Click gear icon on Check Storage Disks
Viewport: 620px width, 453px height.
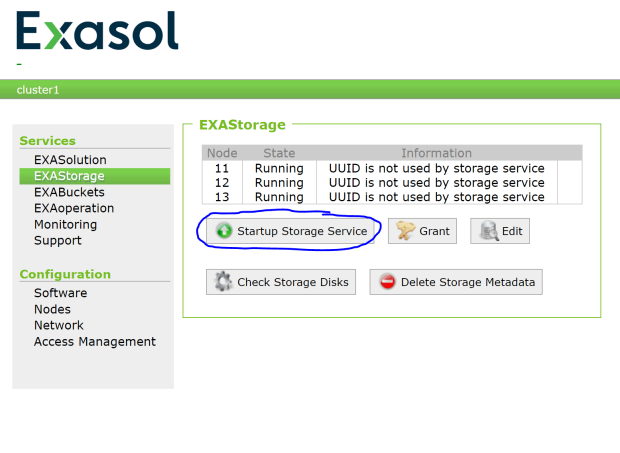point(223,282)
